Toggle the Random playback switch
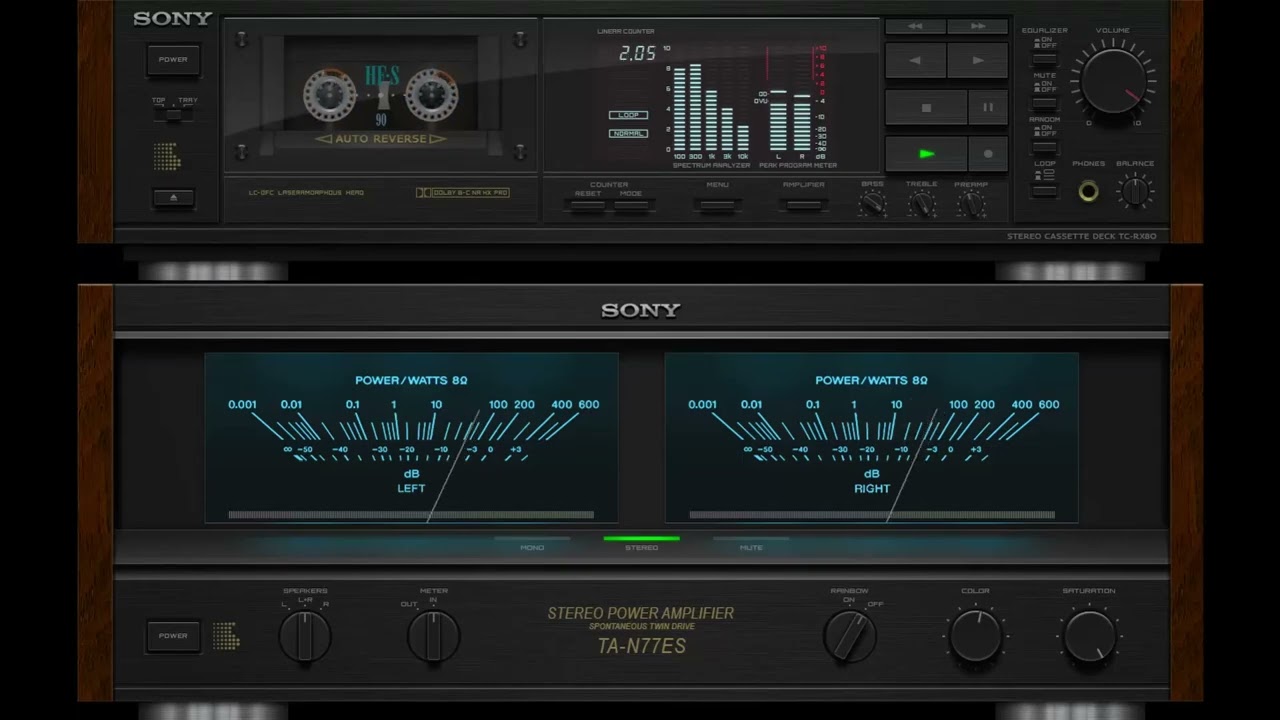 (1045, 146)
